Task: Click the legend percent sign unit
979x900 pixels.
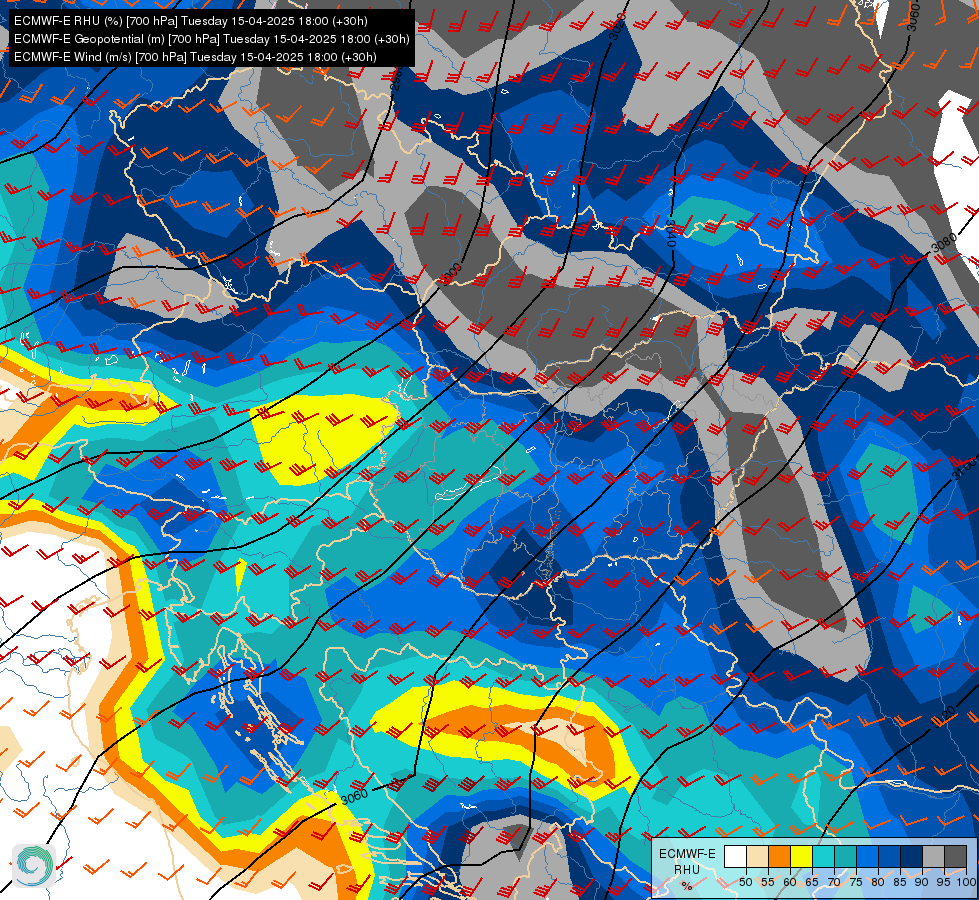Action: tap(687, 886)
